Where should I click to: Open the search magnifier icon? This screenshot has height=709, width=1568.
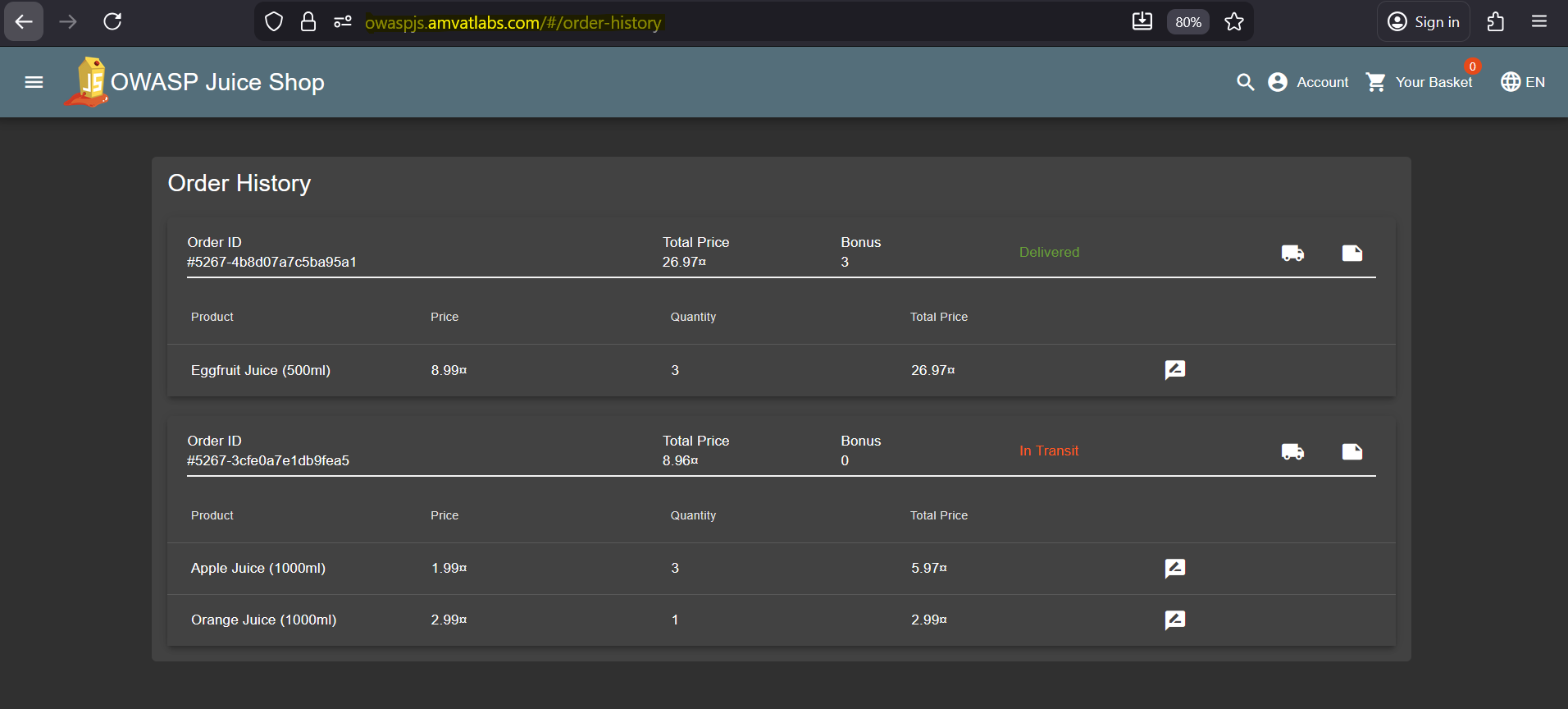1245,82
